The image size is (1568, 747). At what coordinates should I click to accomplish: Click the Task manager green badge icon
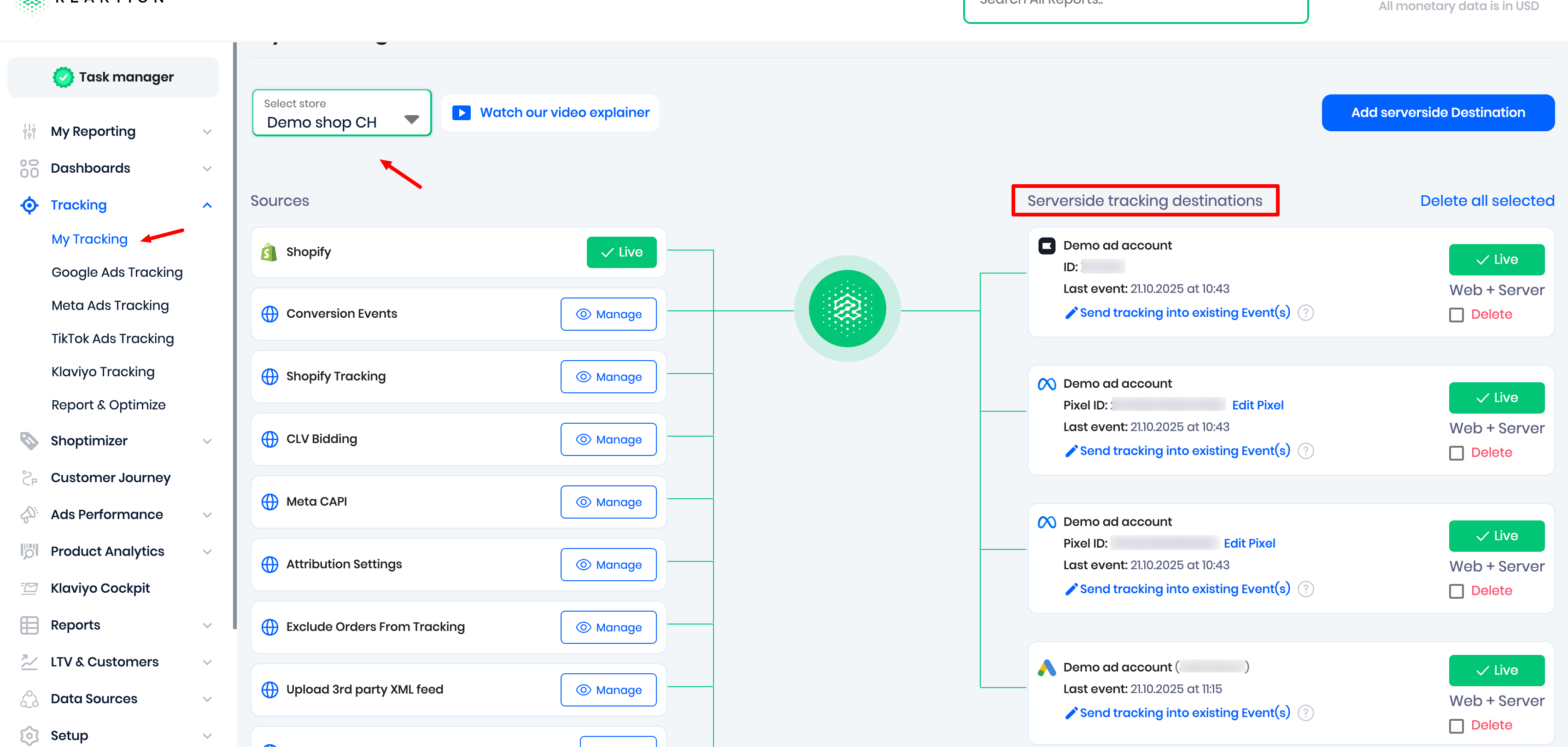point(63,77)
